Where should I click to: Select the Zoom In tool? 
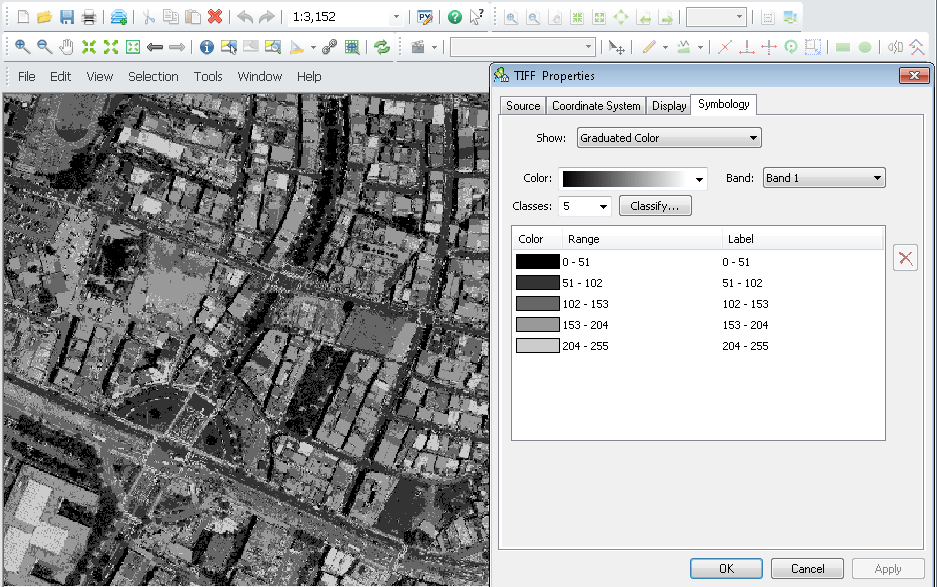point(22,46)
